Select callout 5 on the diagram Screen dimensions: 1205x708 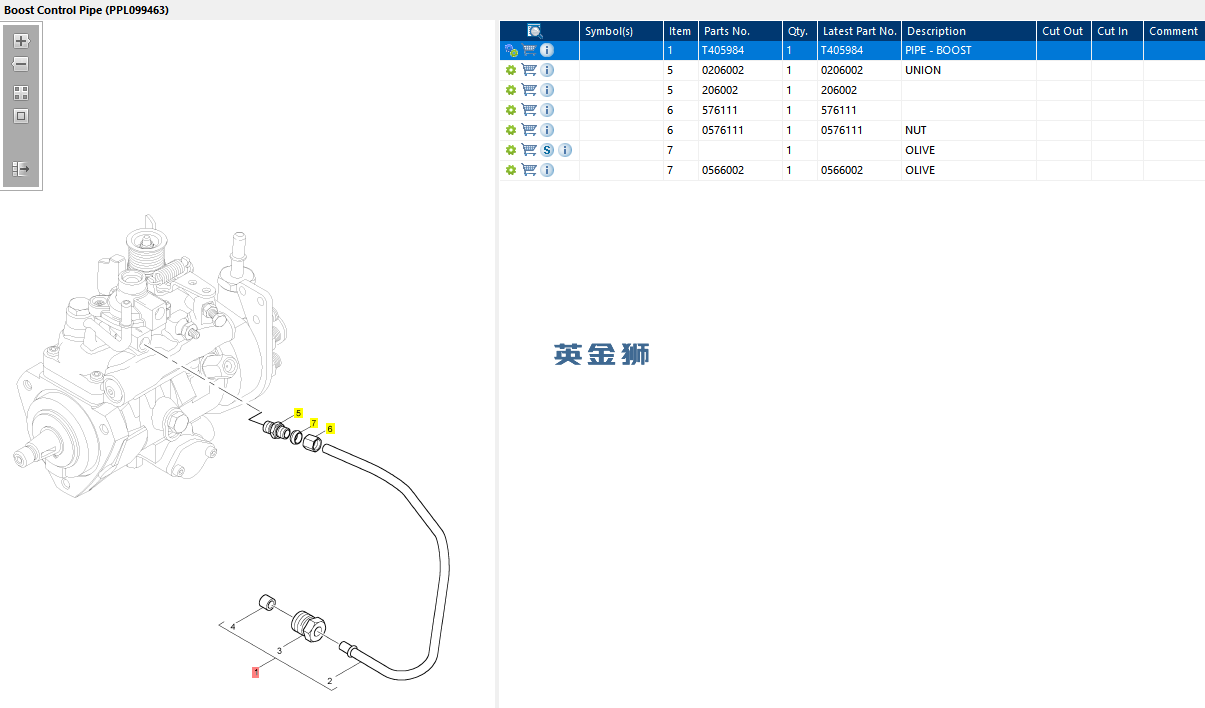(x=298, y=413)
